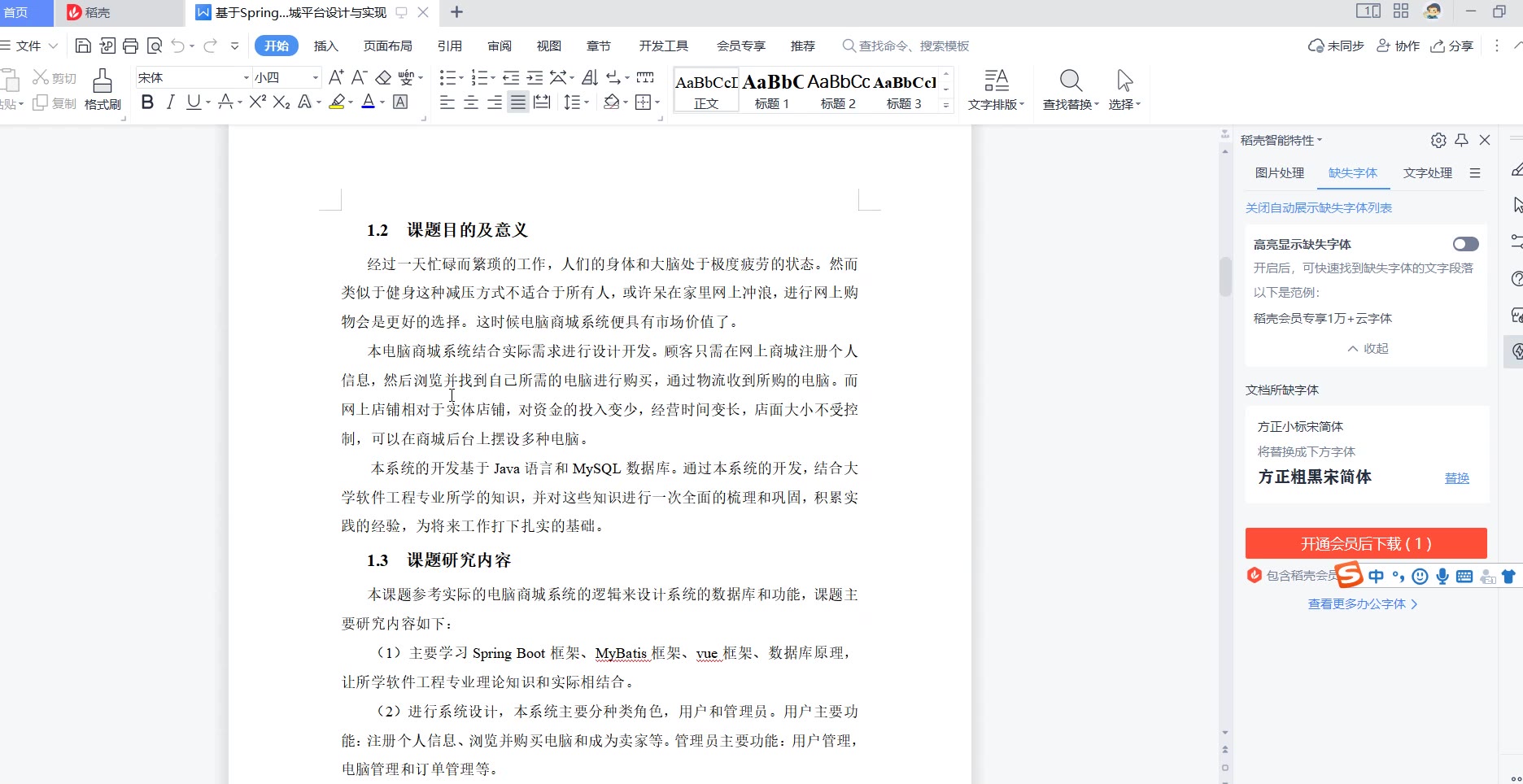Add character border (boxed A icon)
The height and width of the screenshot is (784, 1523).
(x=400, y=102)
